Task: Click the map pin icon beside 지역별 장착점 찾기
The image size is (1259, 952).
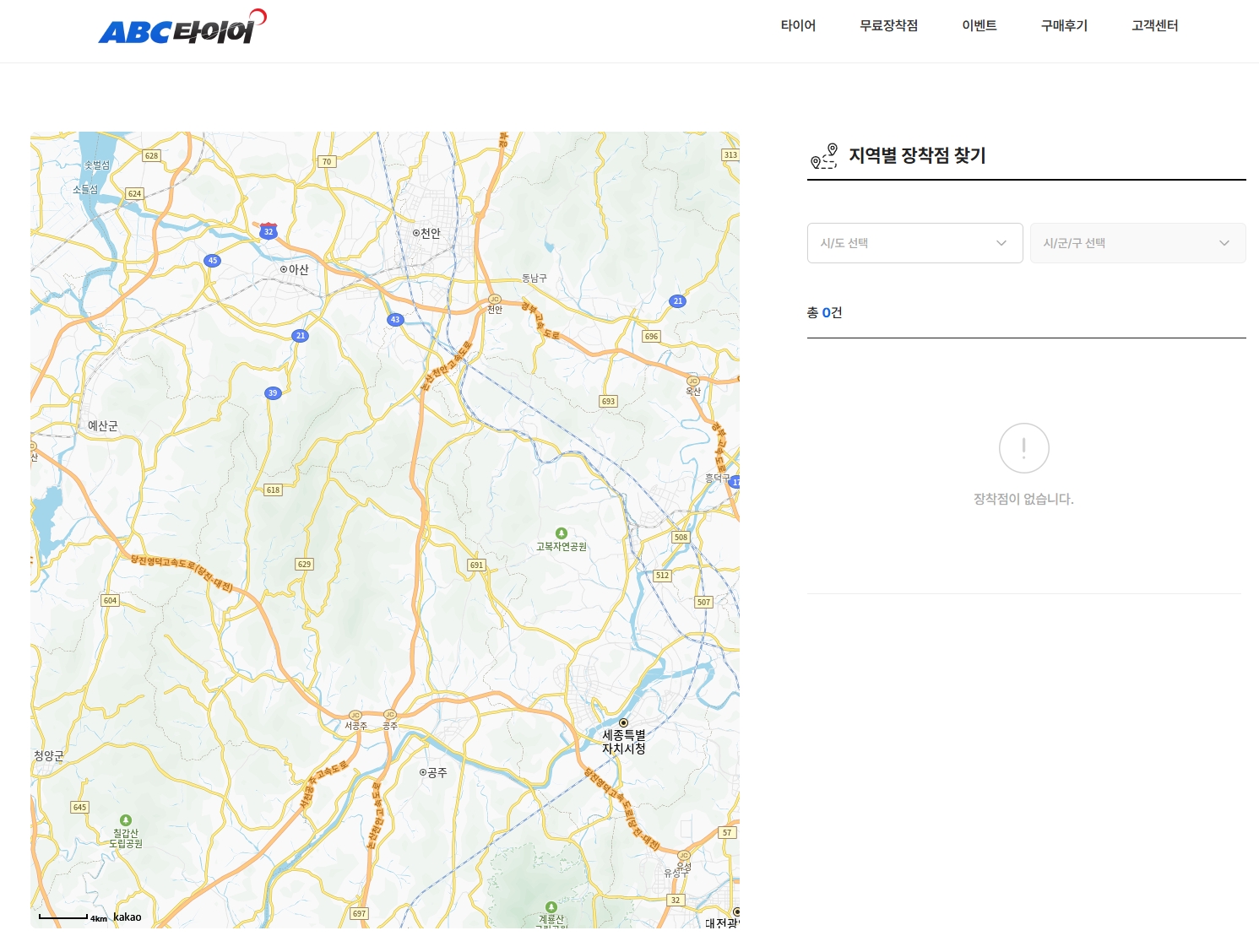Action: (823, 155)
